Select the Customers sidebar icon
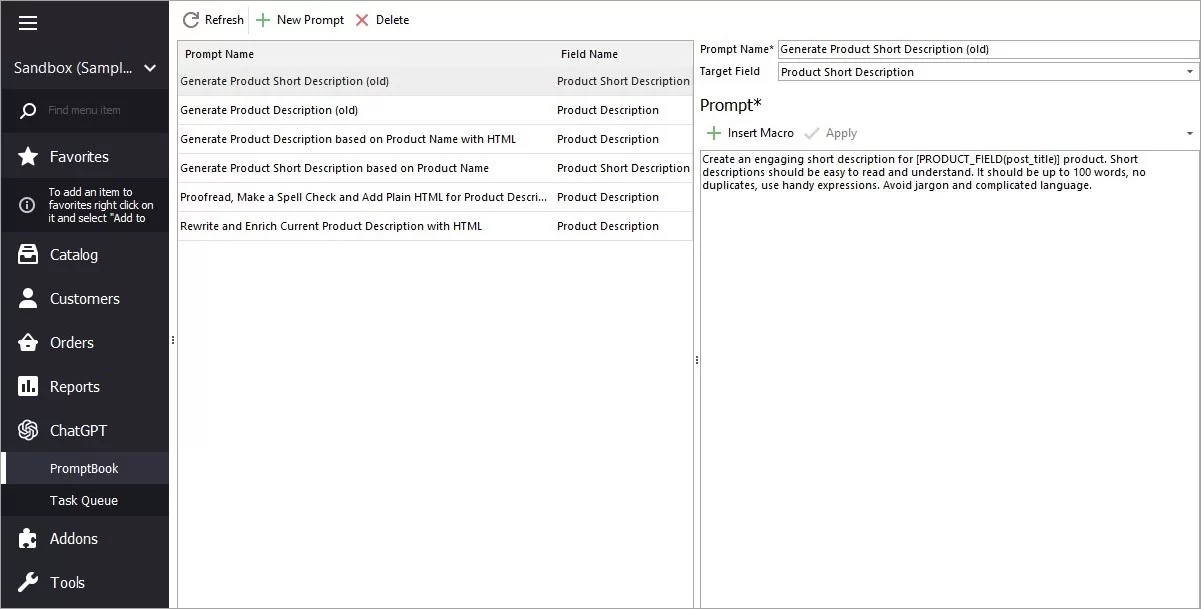Image resolution: width=1201 pixels, height=609 pixels. pyautogui.click(x=27, y=298)
